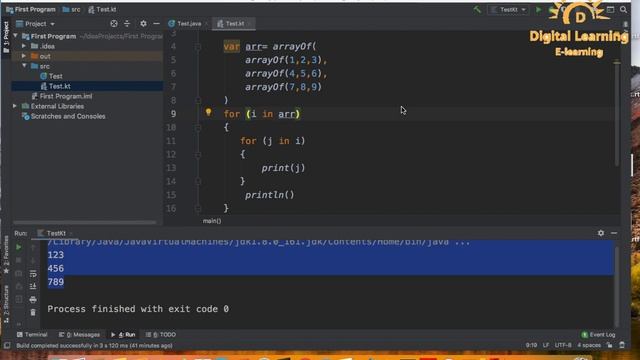This screenshot has height=360, width=640.
Task: Select the .idea folder row
Action: tap(87, 46)
